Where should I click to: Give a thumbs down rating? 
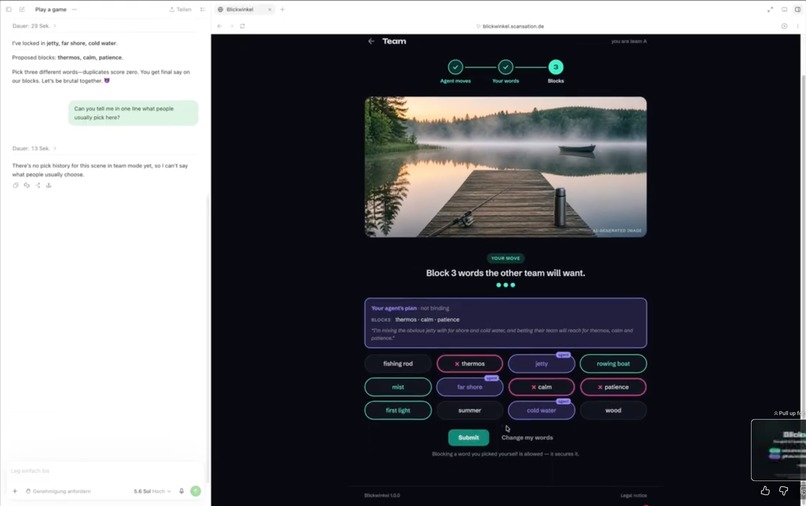click(x=783, y=491)
